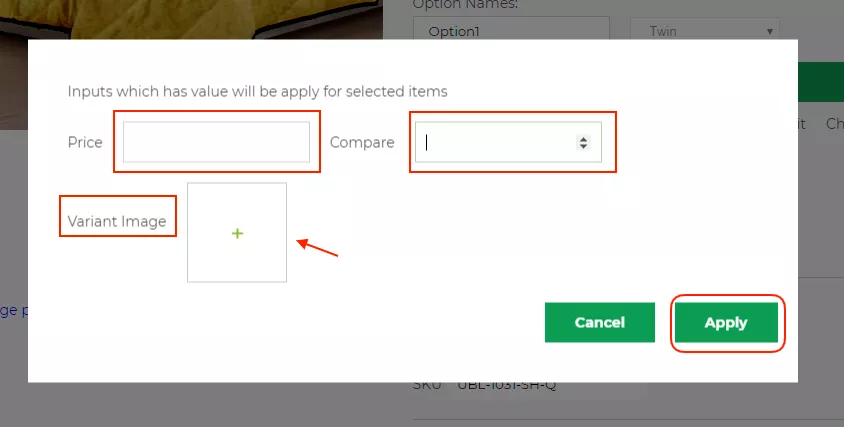Click the green plus icon to add variant image
The height and width of the screenshot is (427, 844).
[237, 233]
